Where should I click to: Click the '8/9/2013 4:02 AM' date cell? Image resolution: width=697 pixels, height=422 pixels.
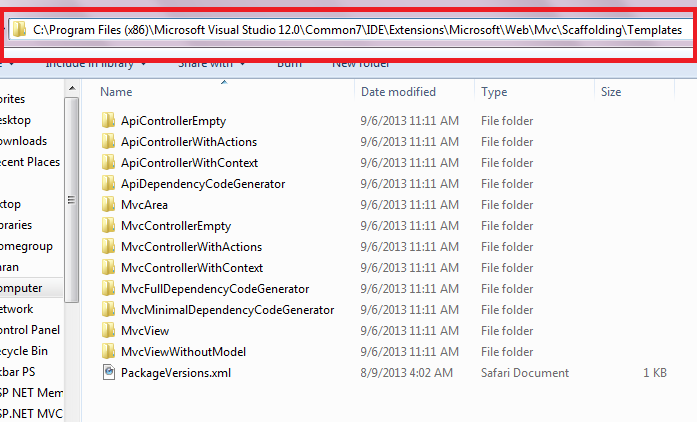point(407,373)
